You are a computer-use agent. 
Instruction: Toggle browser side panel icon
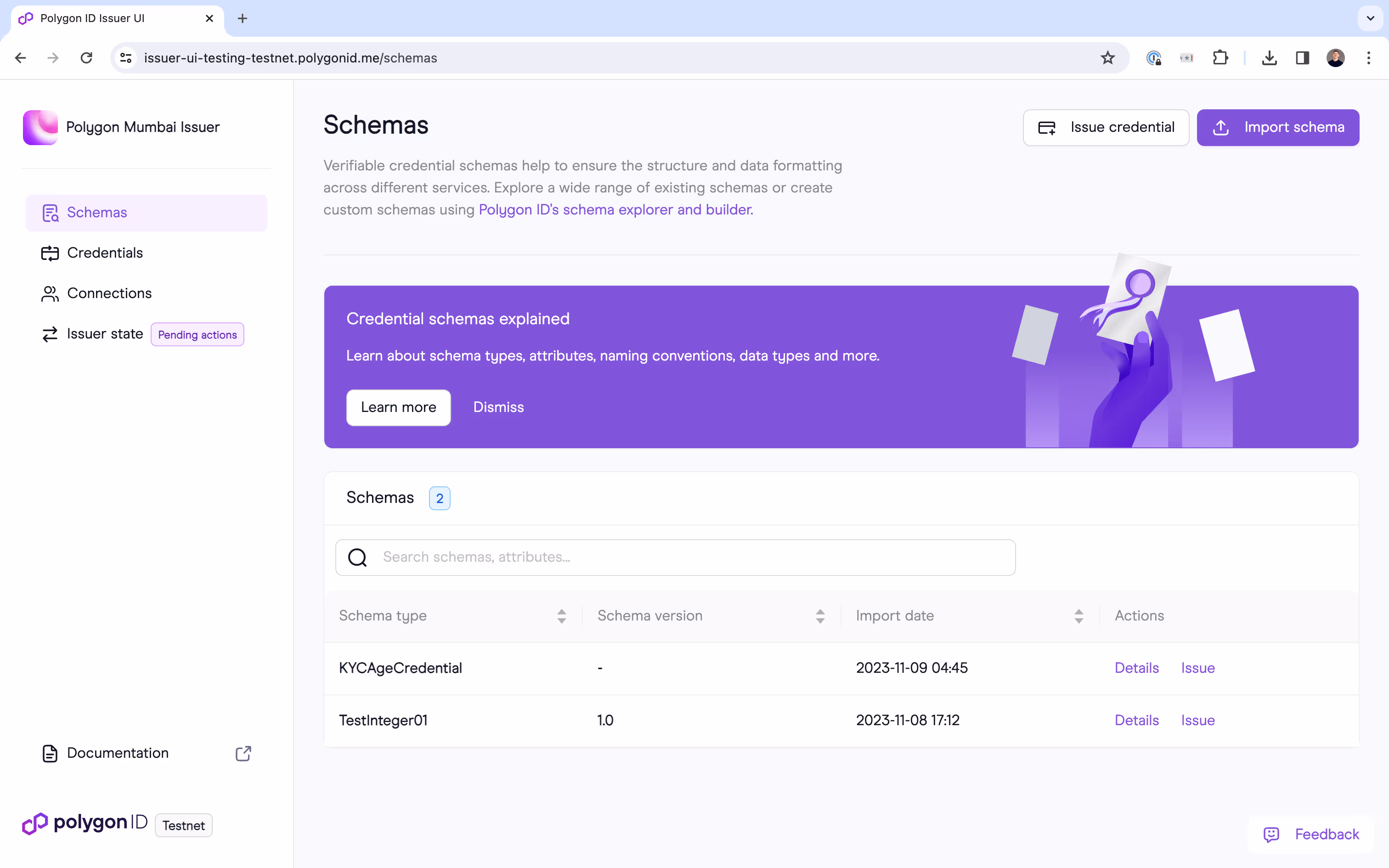pos(1302,58)
